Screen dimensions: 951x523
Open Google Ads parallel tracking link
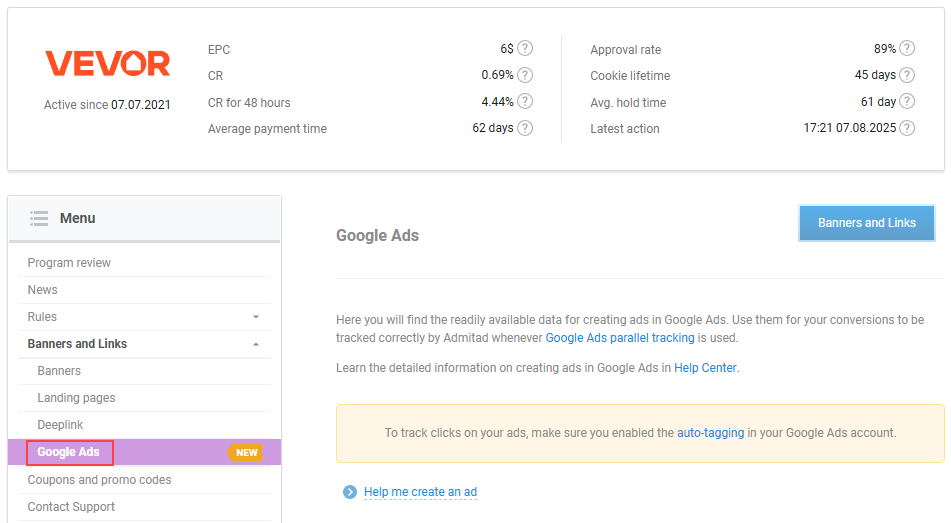pyautogui.click(x=620, y=338)
